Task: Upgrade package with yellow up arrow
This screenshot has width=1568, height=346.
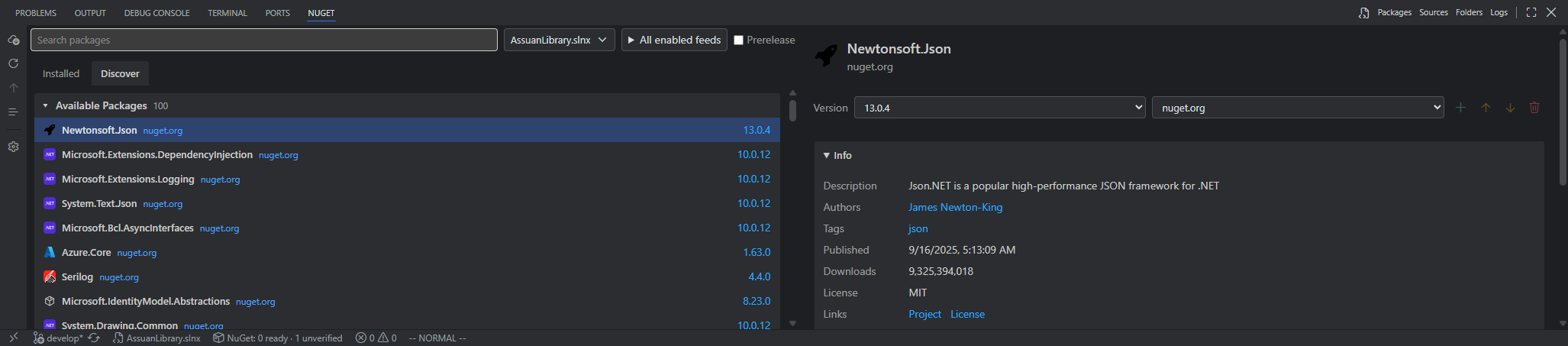Action: click(x=1486, y=108)
